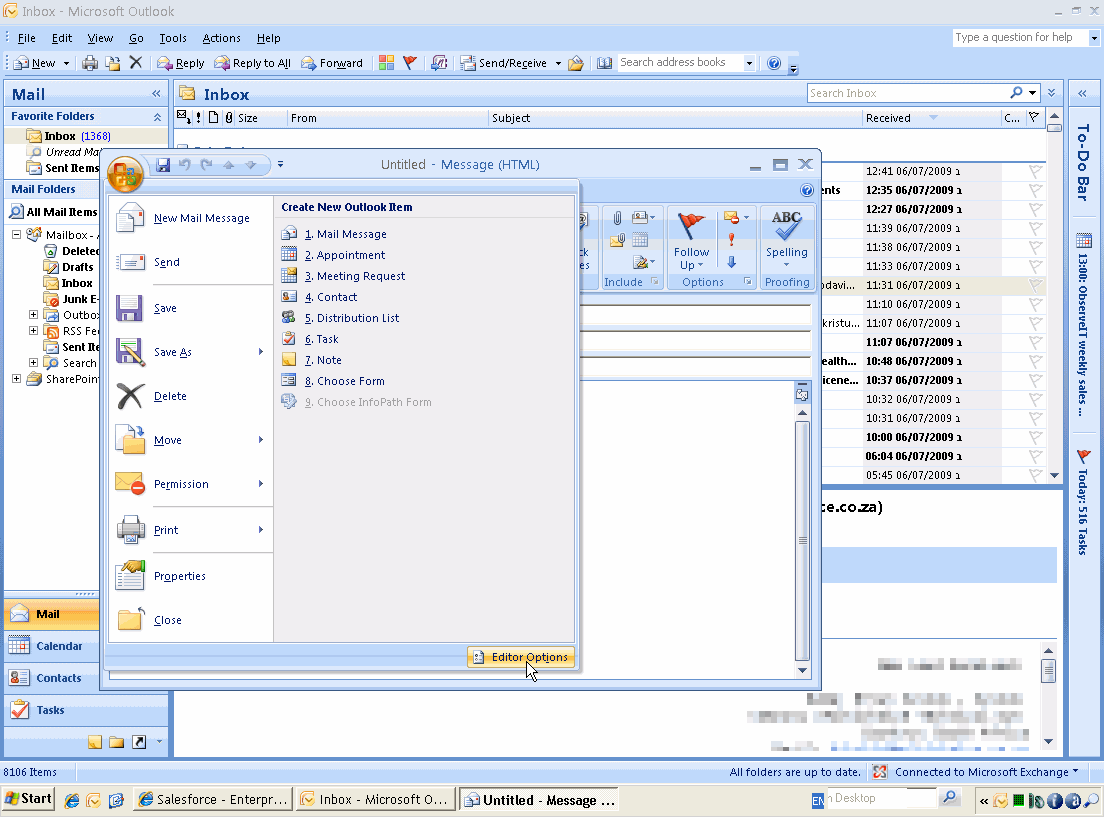Image resolution: width=1104 pixels, height=817 pixels.
Task: Click the Reply to All button
Action: tap(252, 63)
